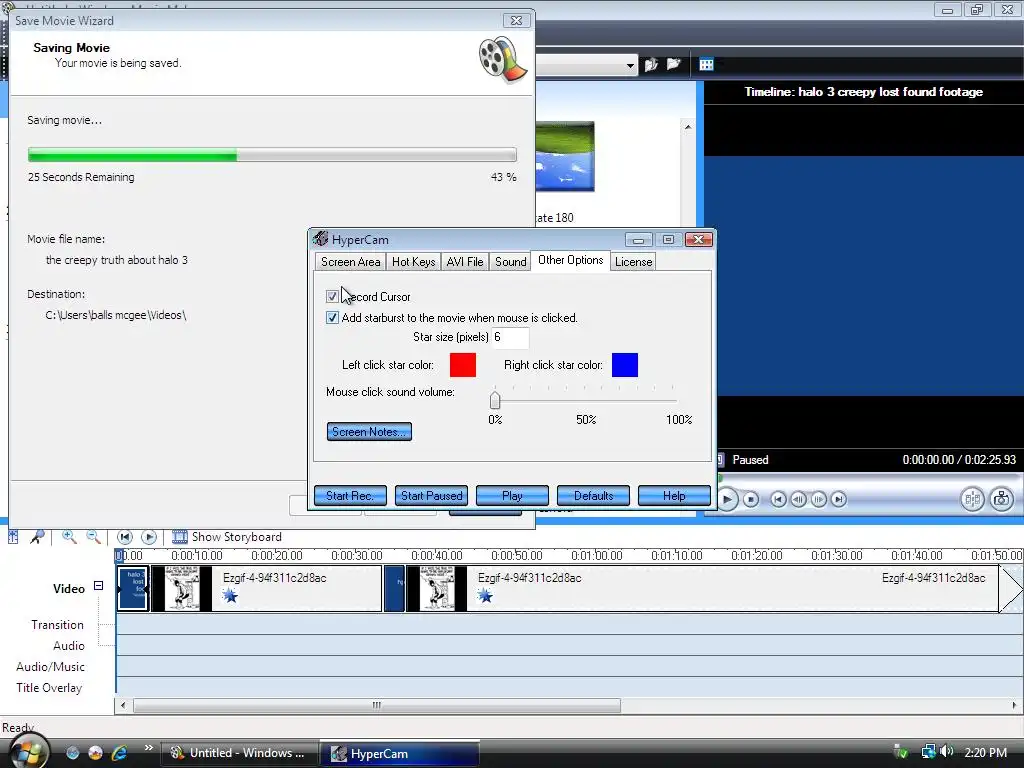Click the volume speaker tray icon
This screenshot has height=768, width=1024.
(947, 752)
